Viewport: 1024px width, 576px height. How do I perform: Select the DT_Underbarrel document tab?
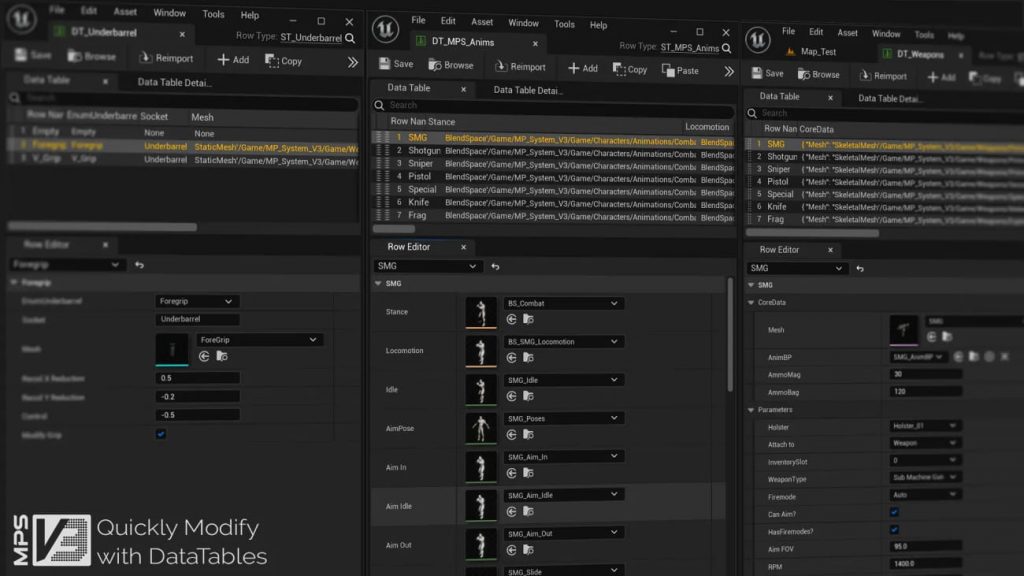[x=104, y=32]
